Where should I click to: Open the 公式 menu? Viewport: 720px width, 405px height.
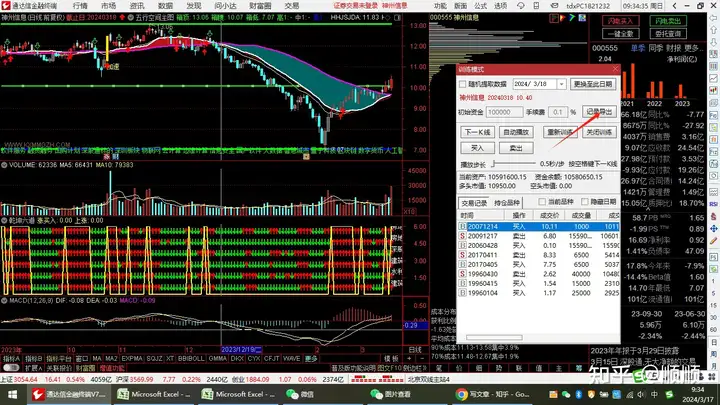coord(480,6)
